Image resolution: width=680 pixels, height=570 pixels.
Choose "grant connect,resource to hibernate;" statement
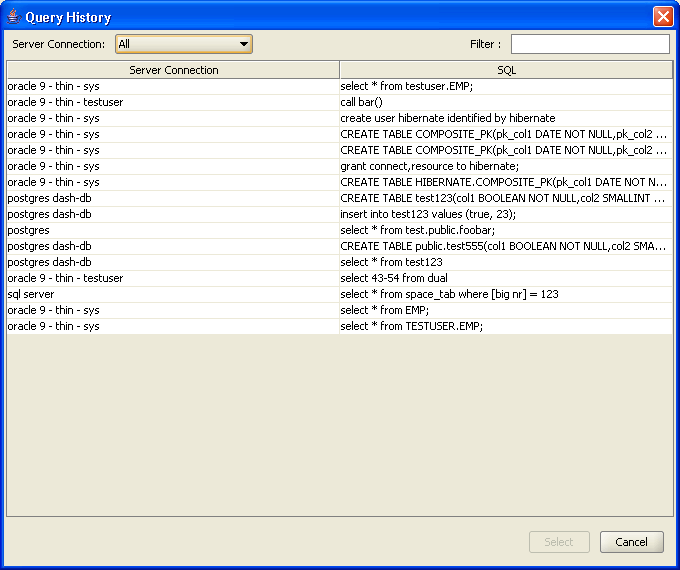coord(506,166)
